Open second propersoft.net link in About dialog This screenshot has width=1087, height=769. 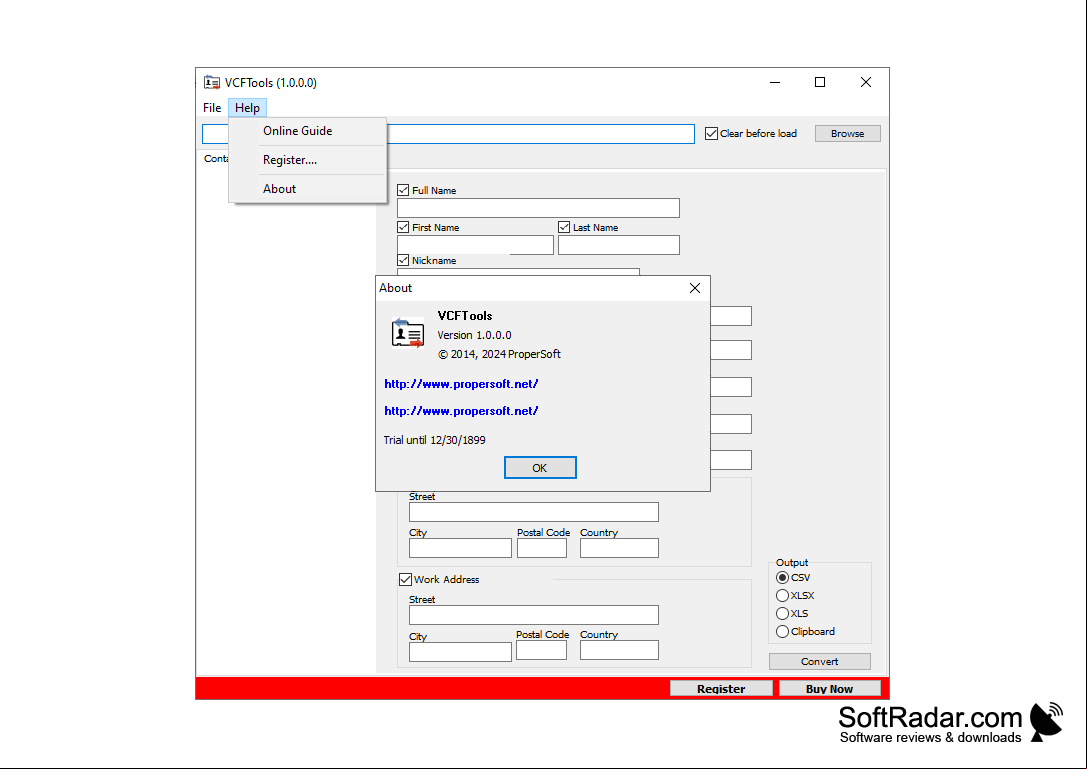click(461, 411)
